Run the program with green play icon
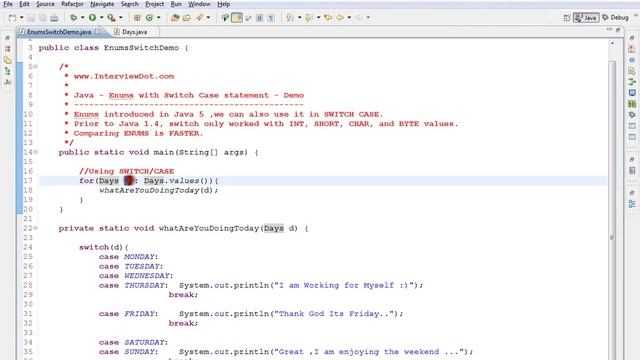640x360 pixels. click(x=93, y=18)
